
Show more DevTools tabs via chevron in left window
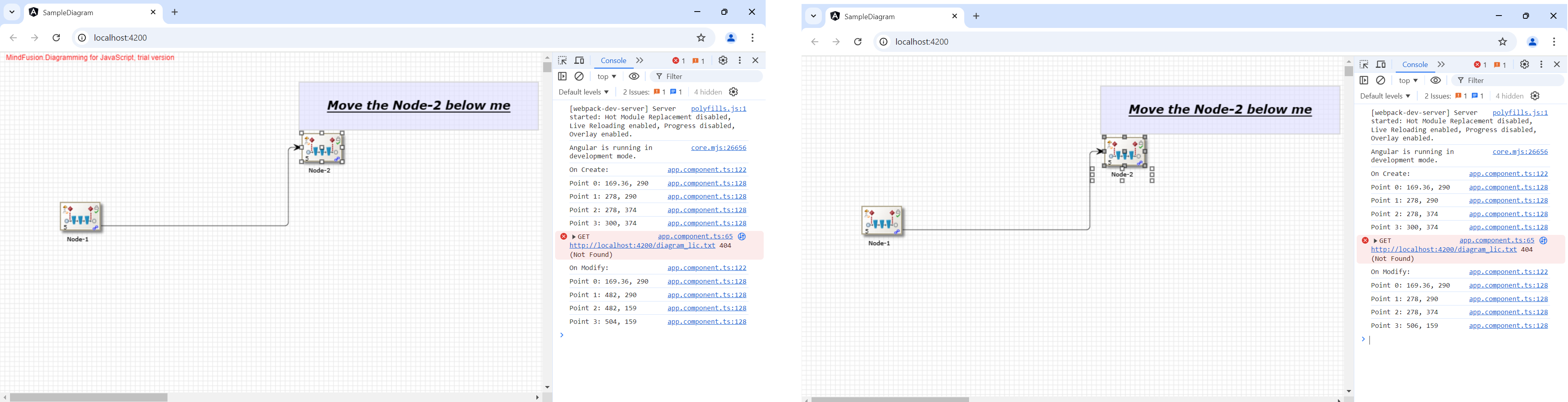click(640, 61)
